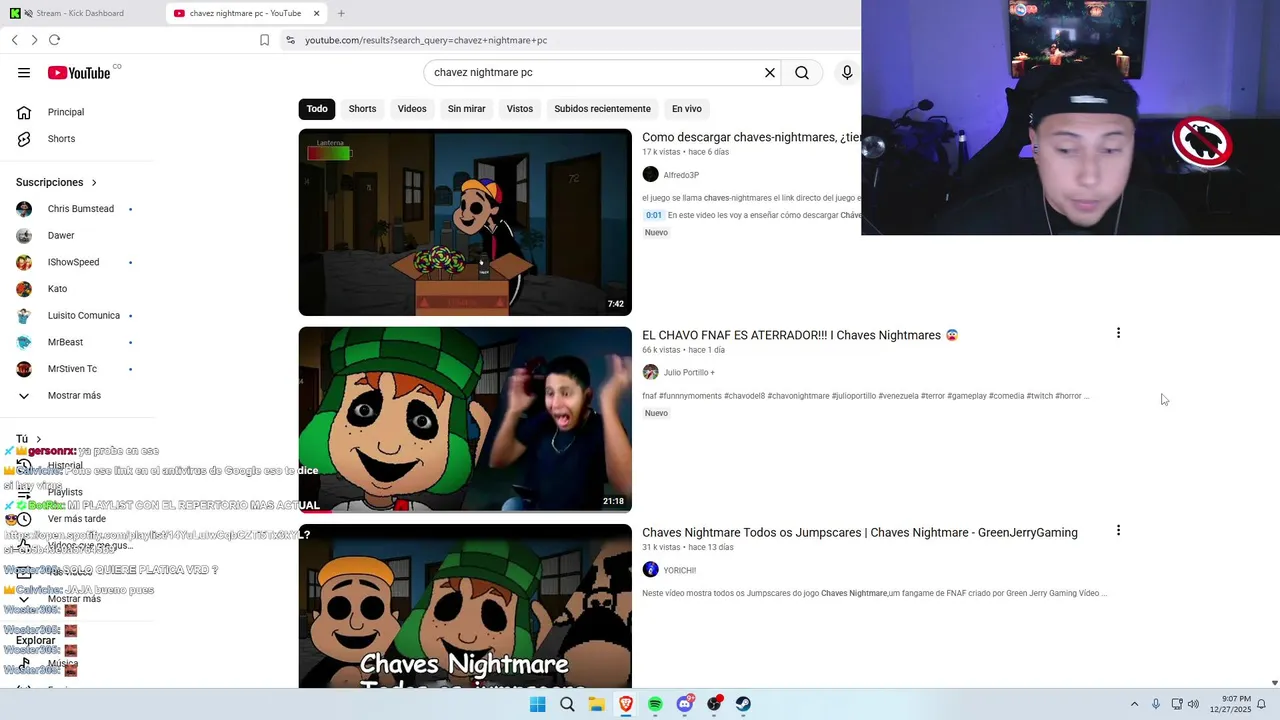Screen dimensions: 1280x720
Task: Open EL CHAVO FNAF ES ATERRADOR video title
Action: pyautogui.click(x=800, y=335)
